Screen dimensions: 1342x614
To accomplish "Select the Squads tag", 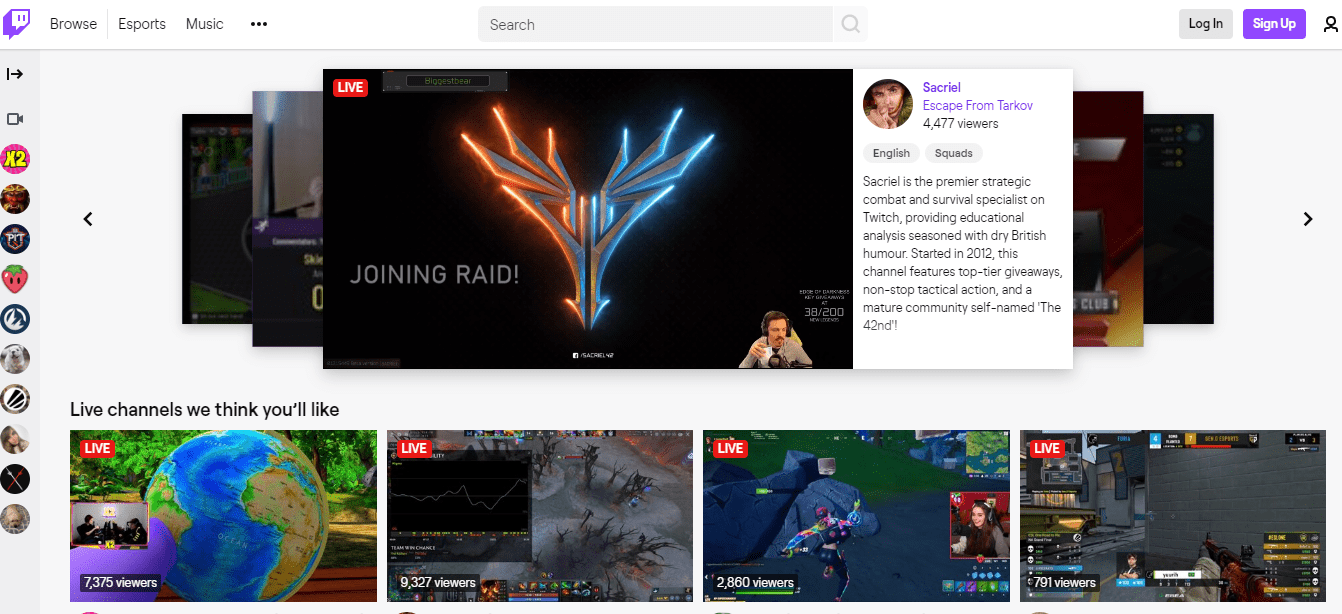I will pyautogui.click(x=954, y=153).
